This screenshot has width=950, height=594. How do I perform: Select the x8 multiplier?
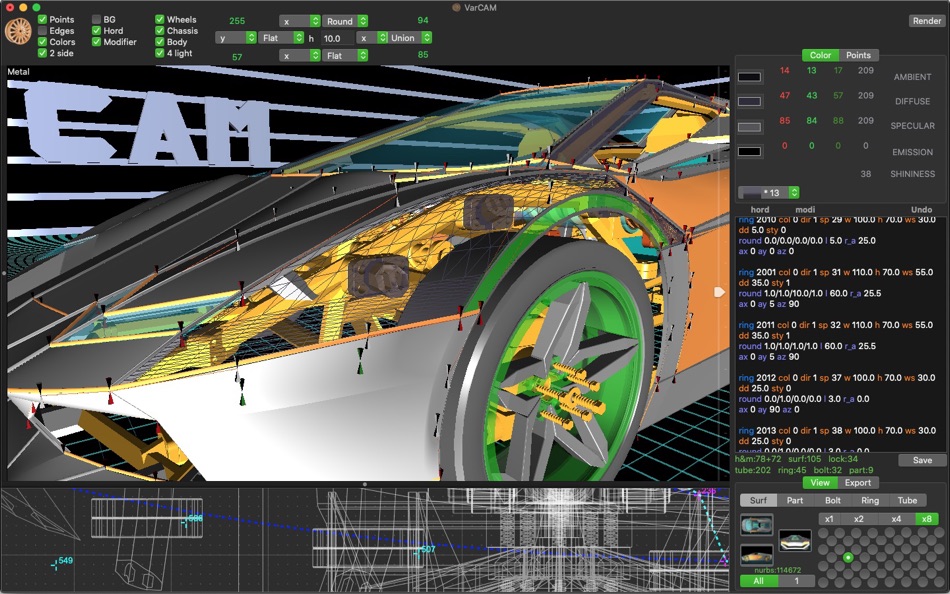(x=927, y=519)
